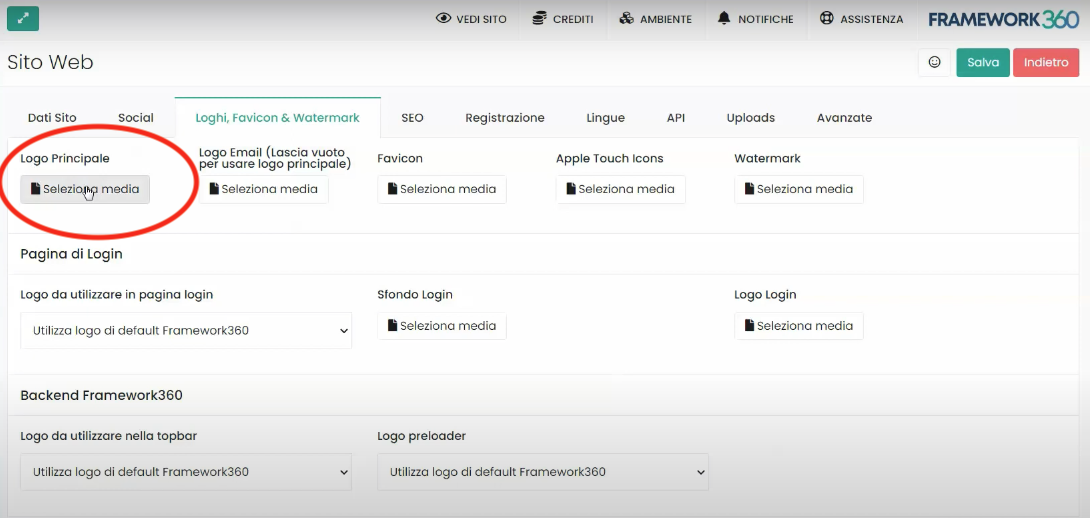The width and height of the screenshot is (1090, 518).
Task: Open the Lingue tab
Action: [x=605, y=118]
